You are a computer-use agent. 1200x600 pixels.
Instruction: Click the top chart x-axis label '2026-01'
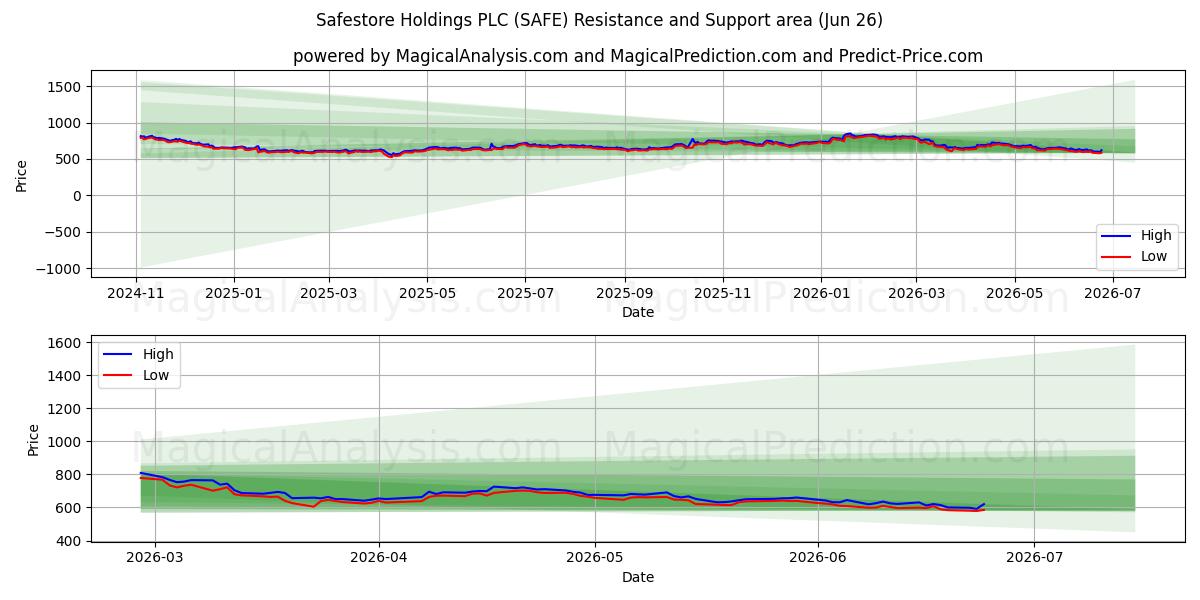coord(820,293)
